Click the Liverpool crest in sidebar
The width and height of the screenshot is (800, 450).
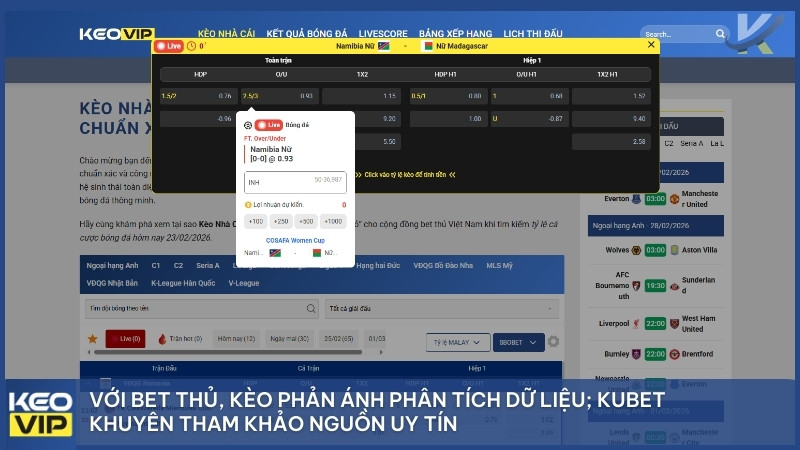[636, 323]
